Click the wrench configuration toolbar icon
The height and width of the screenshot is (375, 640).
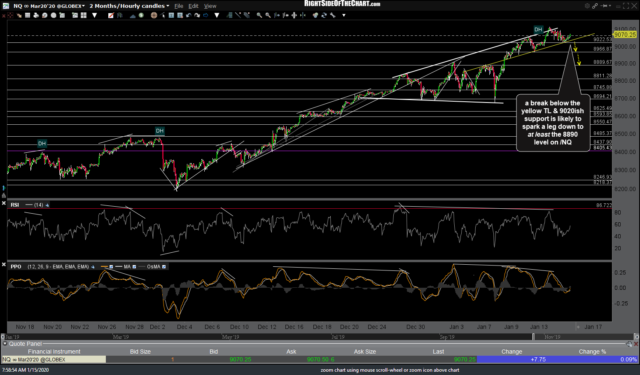point(332,16)
